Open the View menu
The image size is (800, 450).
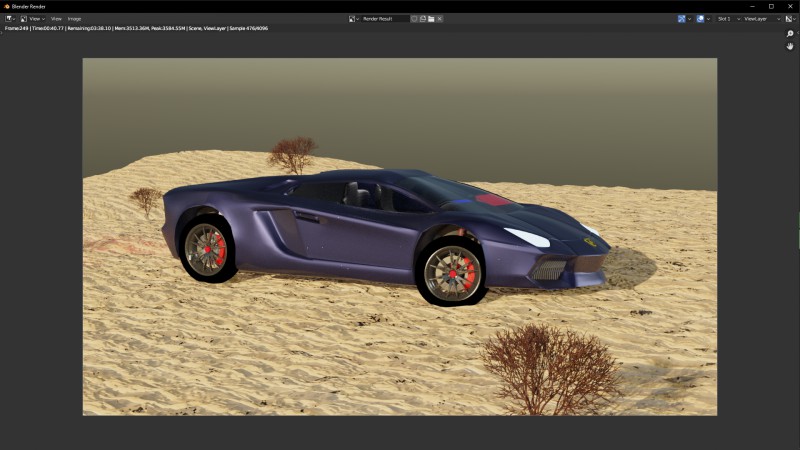click(x=56, y=19)
